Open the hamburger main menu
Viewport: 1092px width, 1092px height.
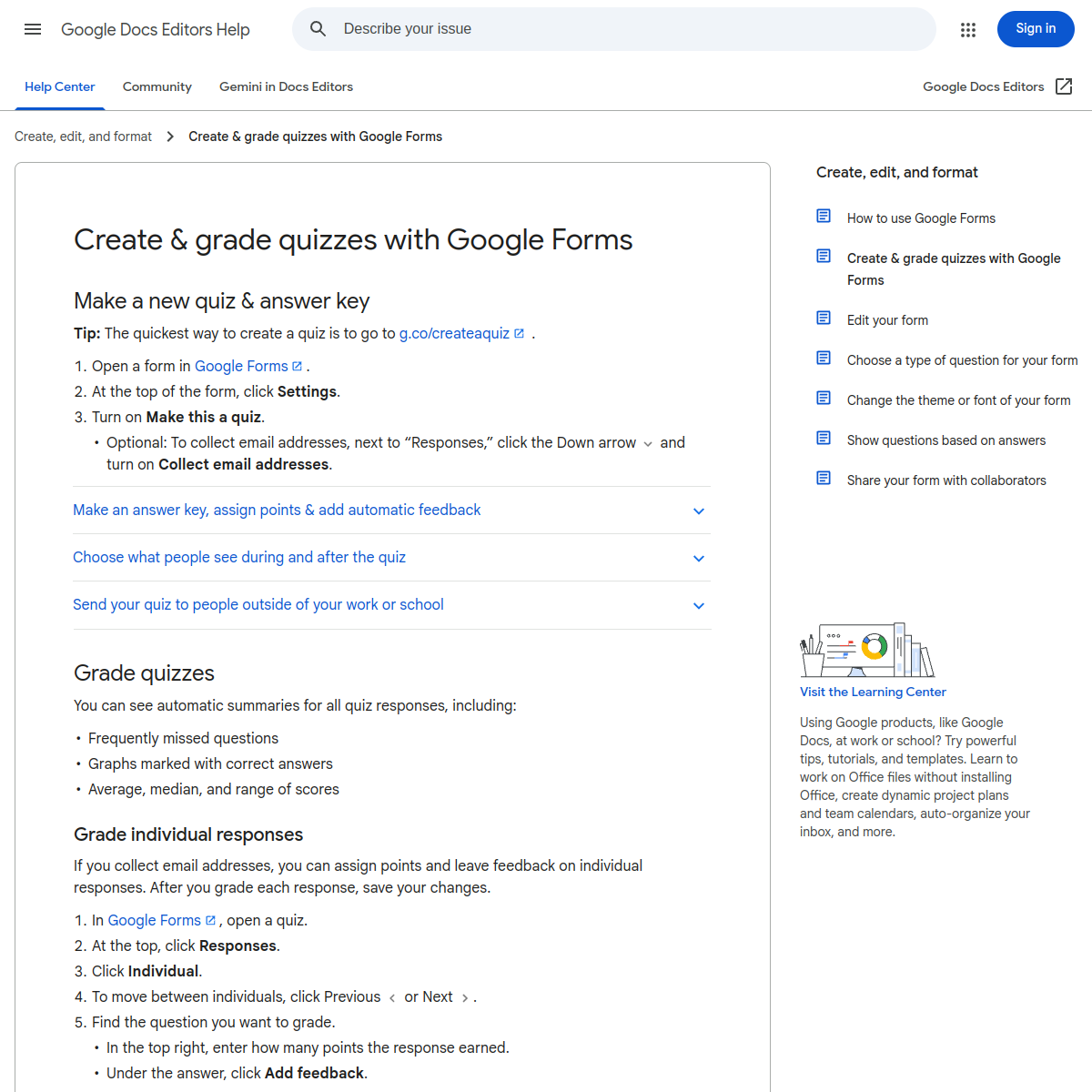[x=33, y=29]
